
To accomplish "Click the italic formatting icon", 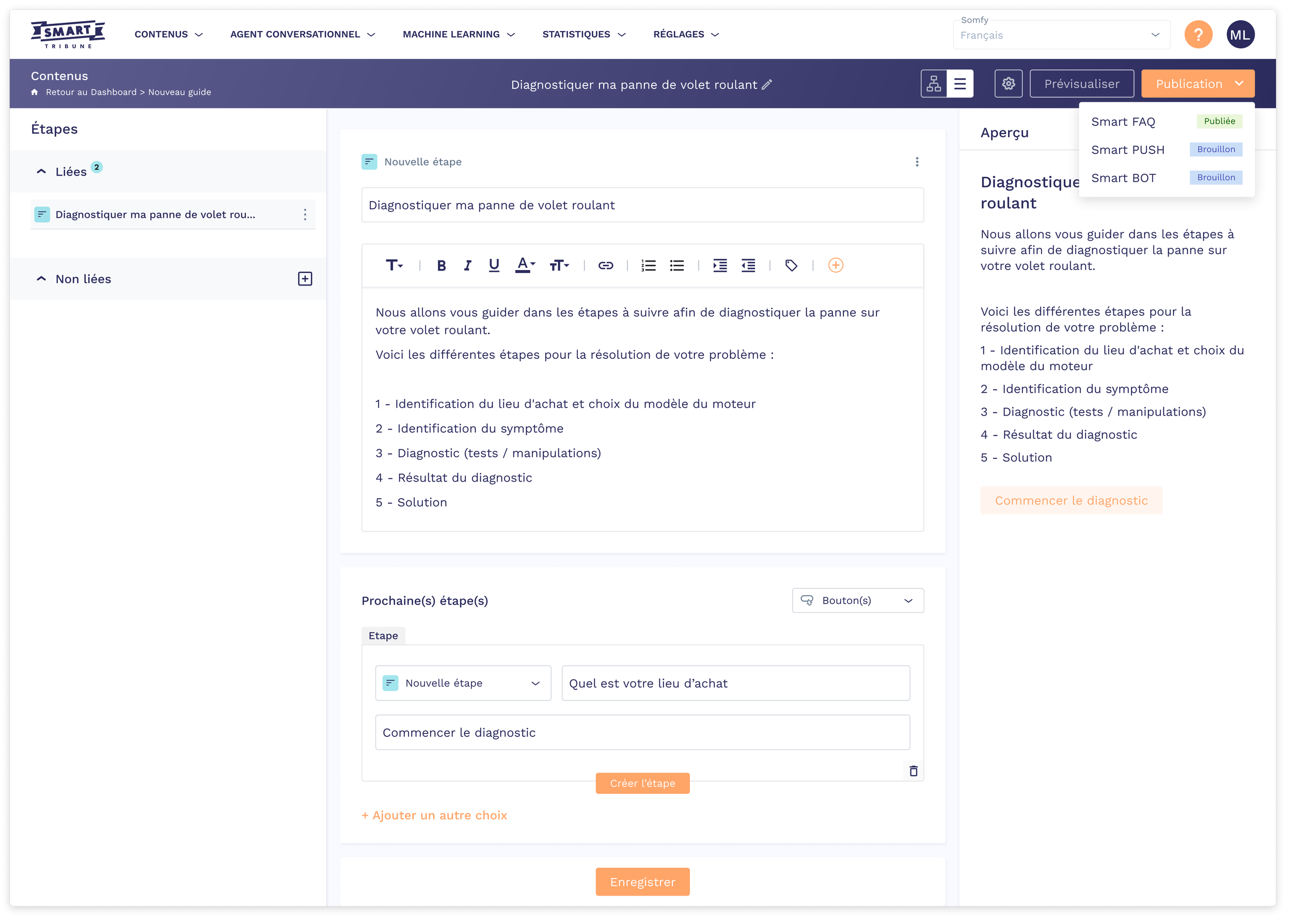I will click(x=467, y=266).
